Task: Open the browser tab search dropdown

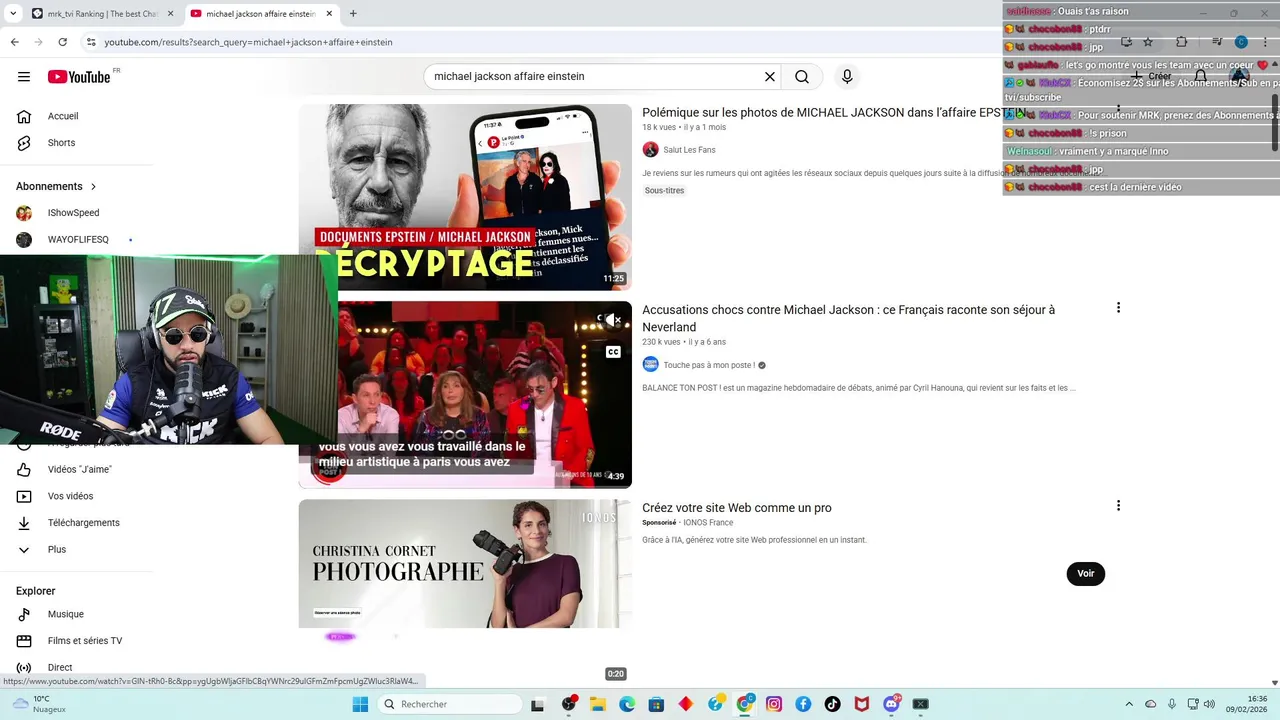Action: tap(13, 14)
